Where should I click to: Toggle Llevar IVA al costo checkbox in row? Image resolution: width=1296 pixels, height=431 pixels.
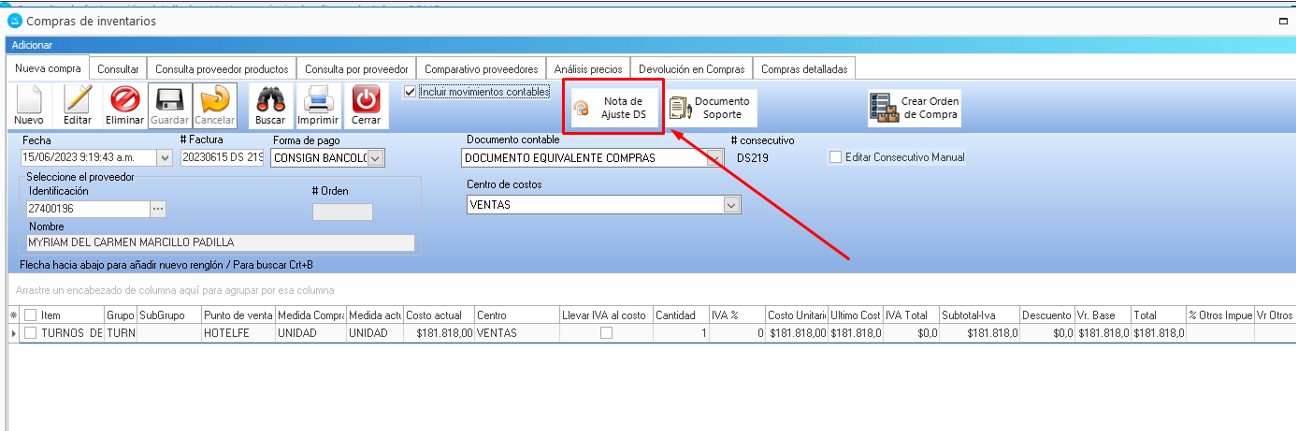point(606,333)
